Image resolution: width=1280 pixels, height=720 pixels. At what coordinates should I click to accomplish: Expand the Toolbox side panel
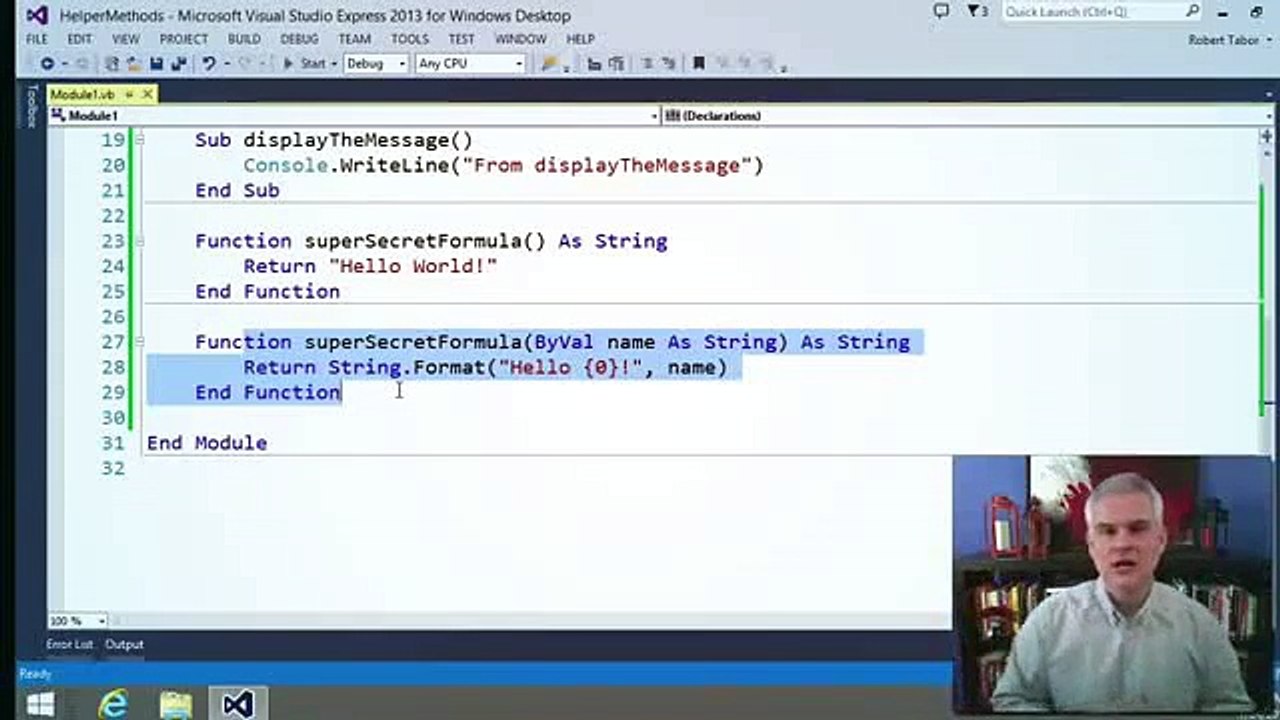pos(31,106)
